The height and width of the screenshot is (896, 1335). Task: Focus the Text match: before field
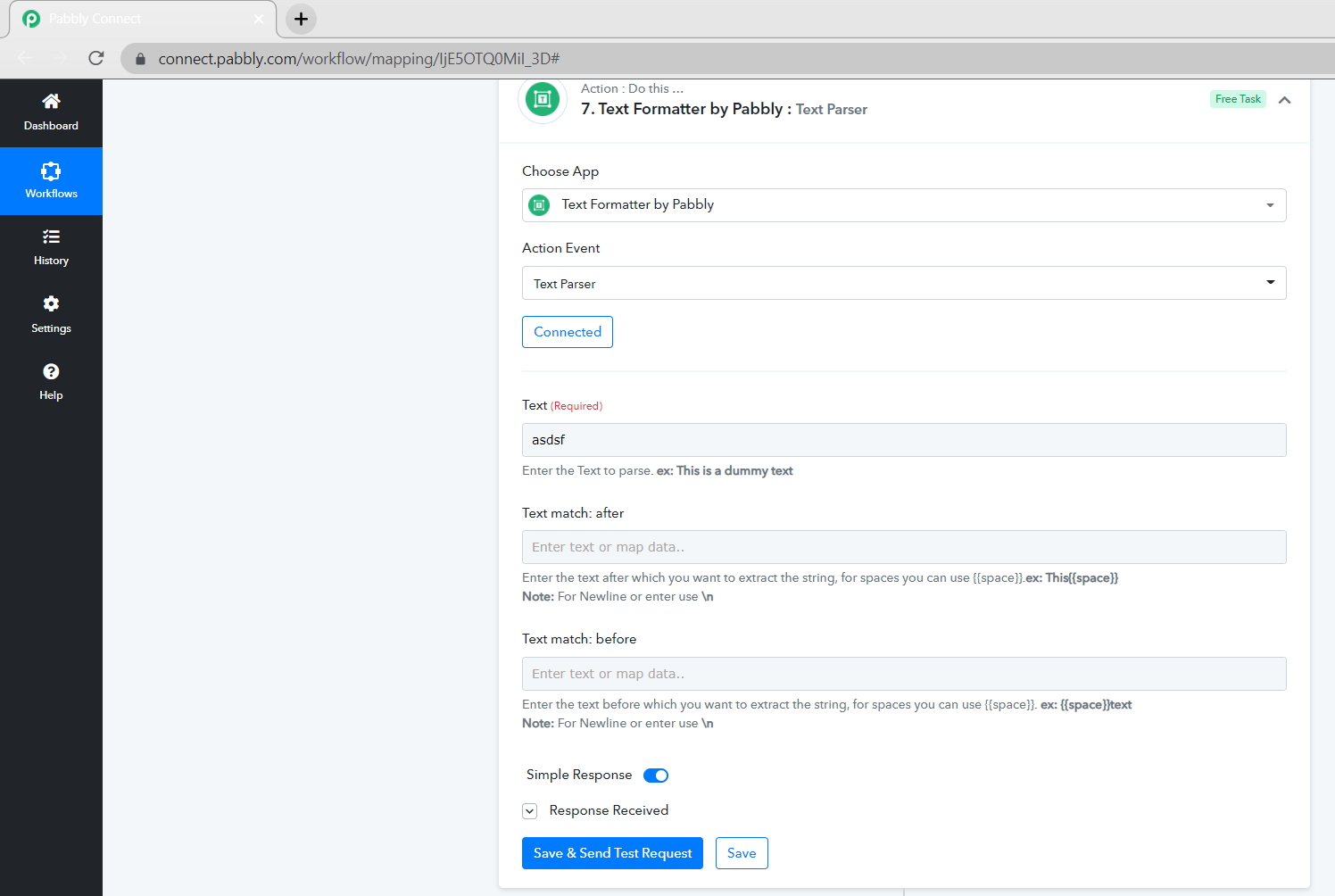pos(904,674)
